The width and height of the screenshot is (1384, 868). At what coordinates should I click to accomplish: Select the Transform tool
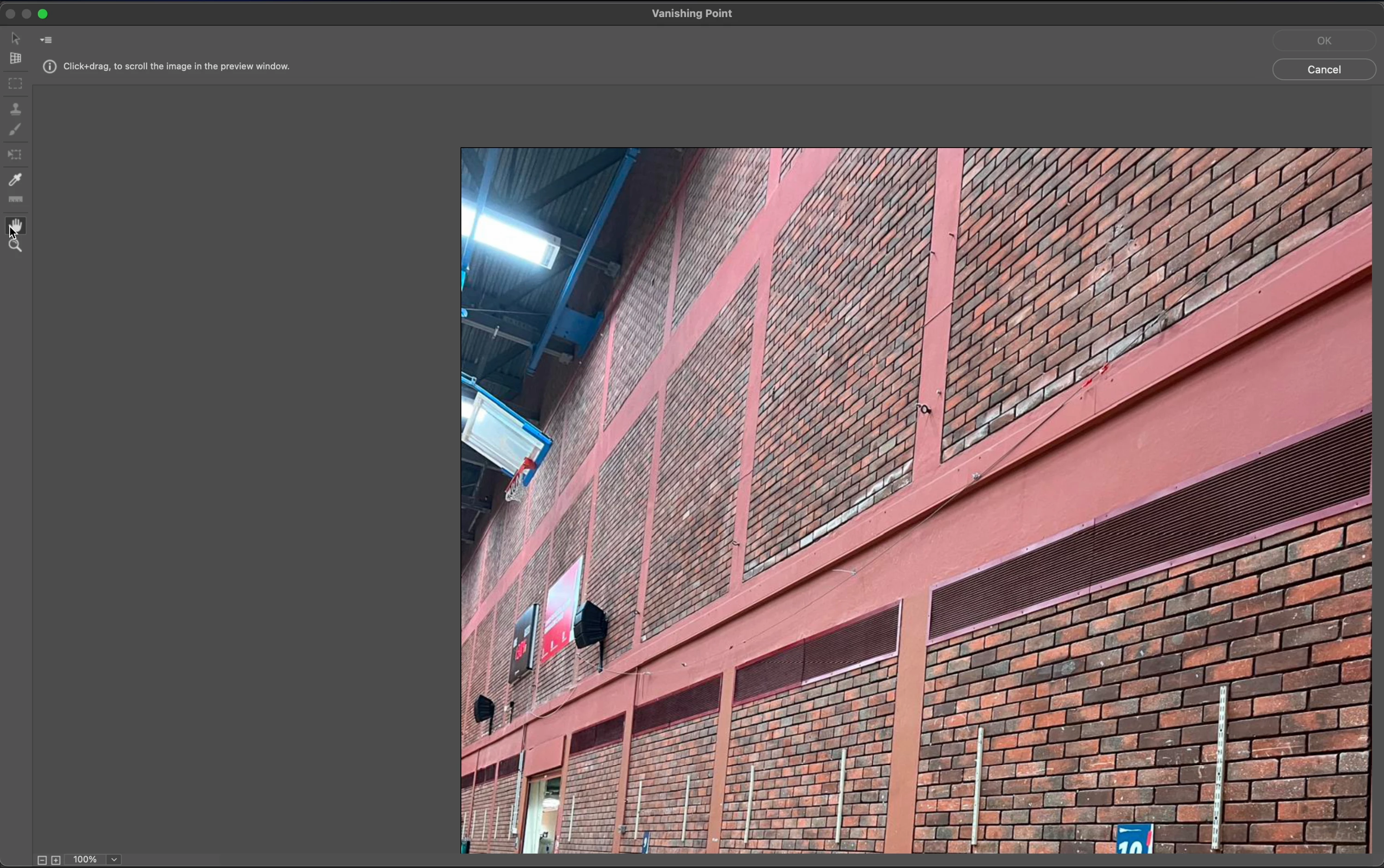pos(16,155)
